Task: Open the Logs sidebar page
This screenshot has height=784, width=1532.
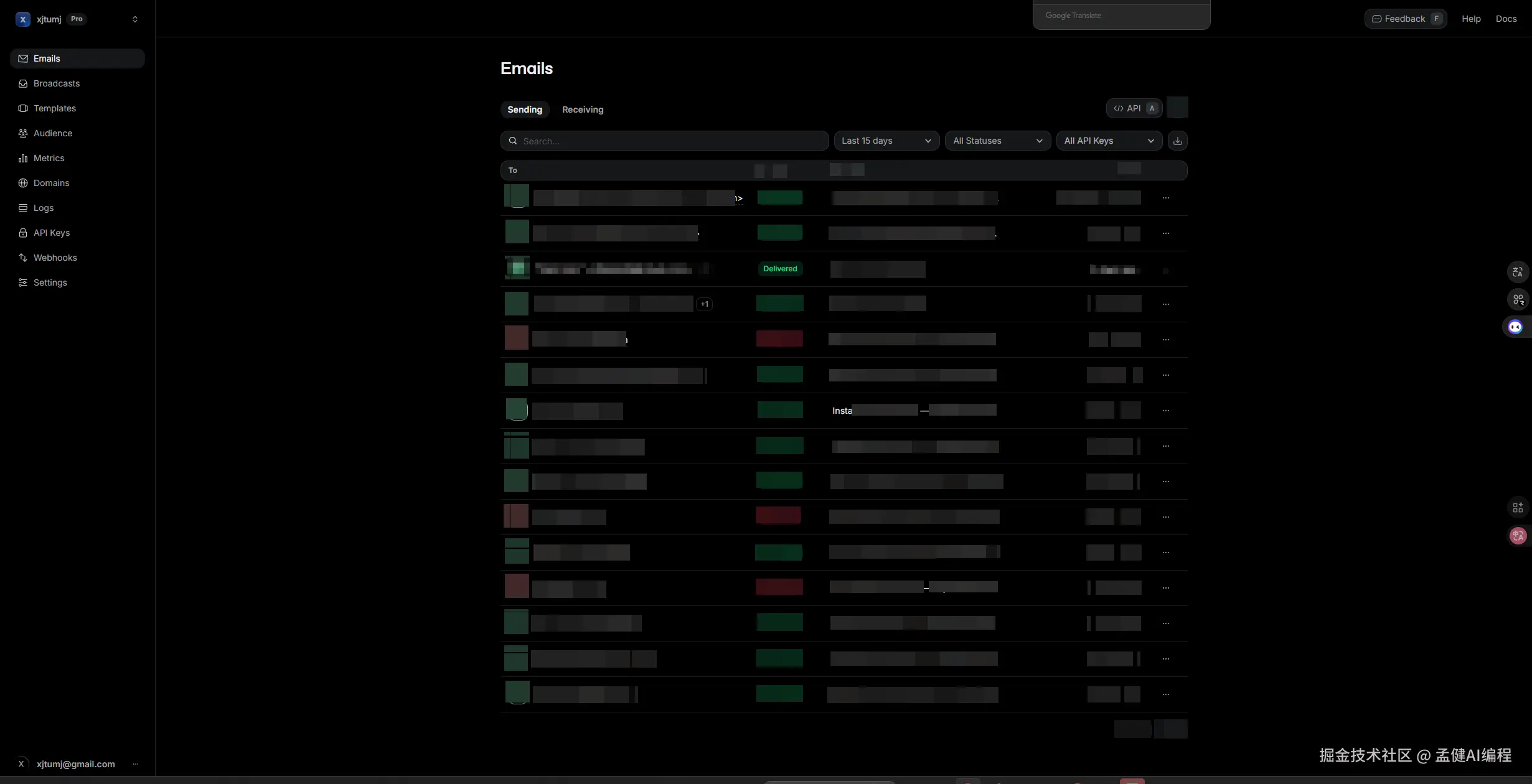Action: click(43, 208)
